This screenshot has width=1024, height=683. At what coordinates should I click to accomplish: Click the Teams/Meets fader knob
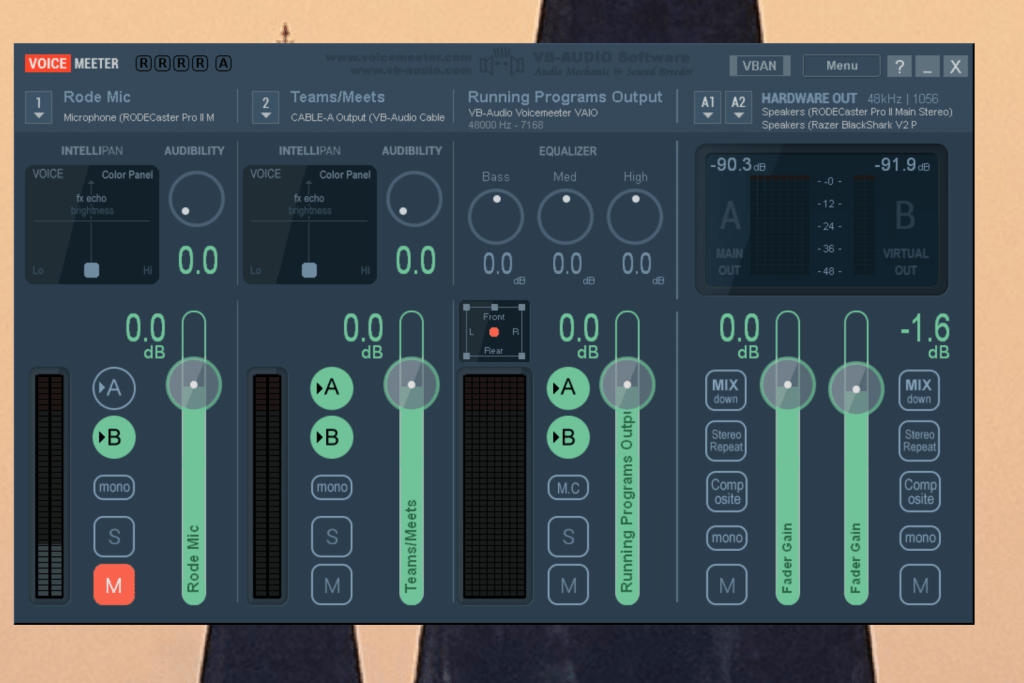(411, 385)
